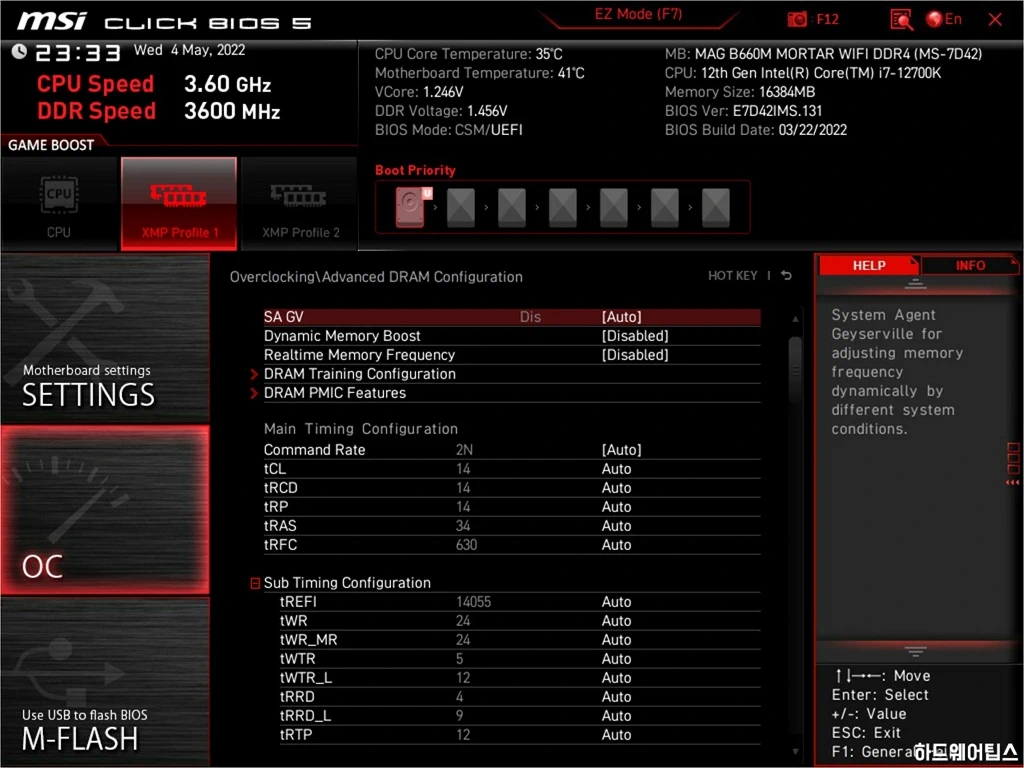This screenshot has width=1024, height=768.
Task: Click the MSI logo
Action: pyautogui.click(x=52, y=21)
